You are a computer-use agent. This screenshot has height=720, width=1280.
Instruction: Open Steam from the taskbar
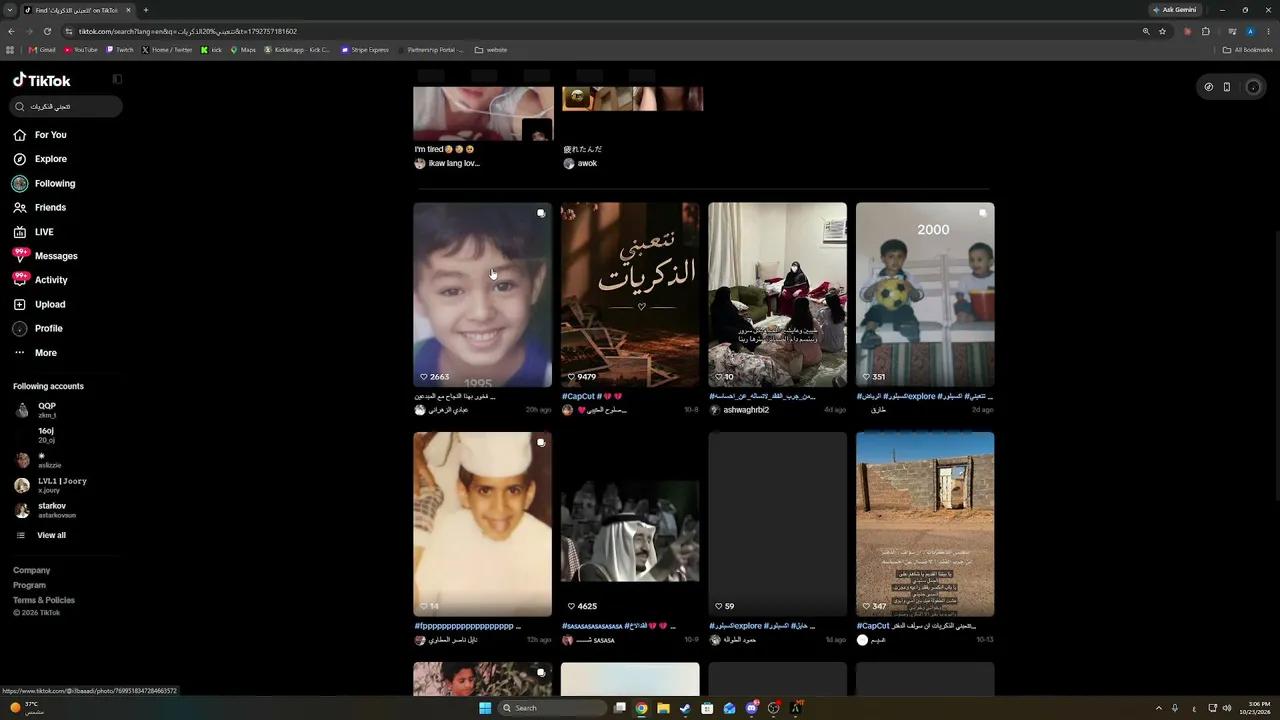pyautogui.click(x=685, y=708)
